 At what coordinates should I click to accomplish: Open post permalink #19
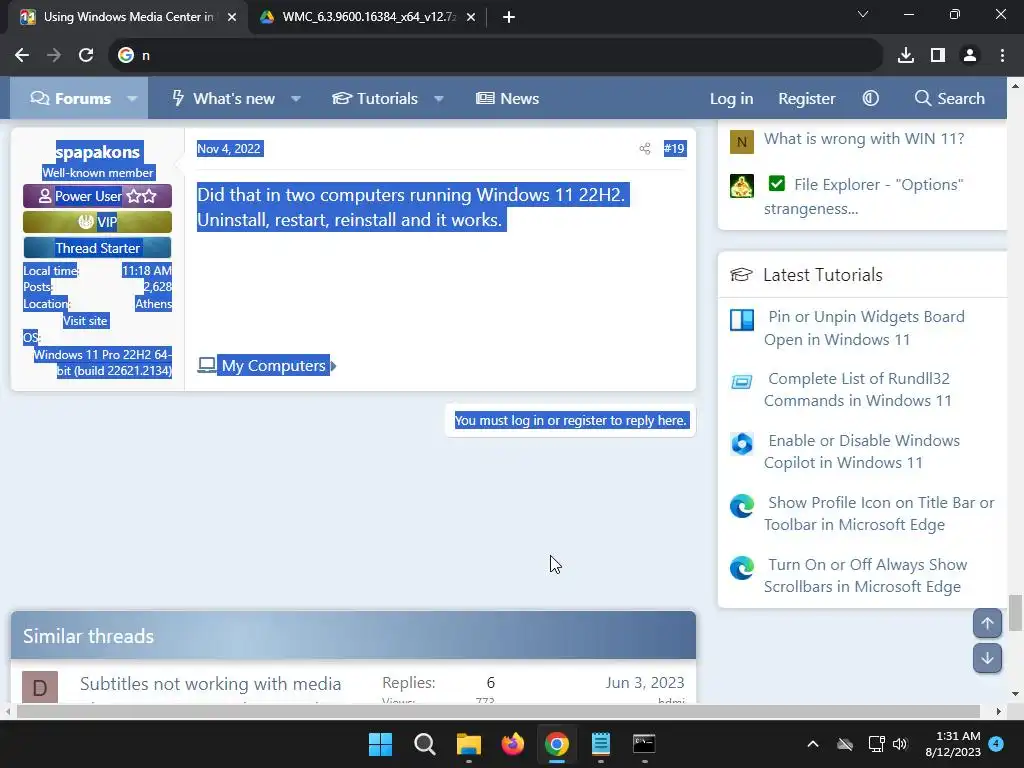(x=674, y=149)
